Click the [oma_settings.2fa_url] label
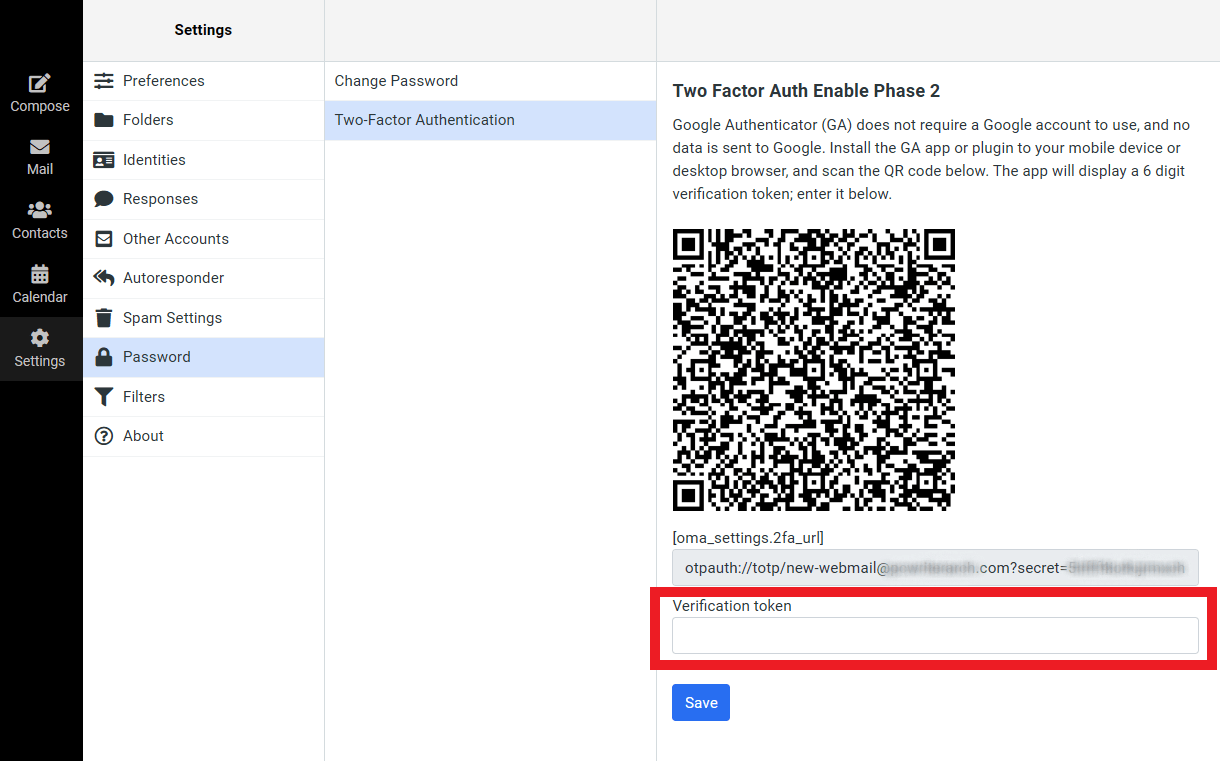 pos(748,538)
